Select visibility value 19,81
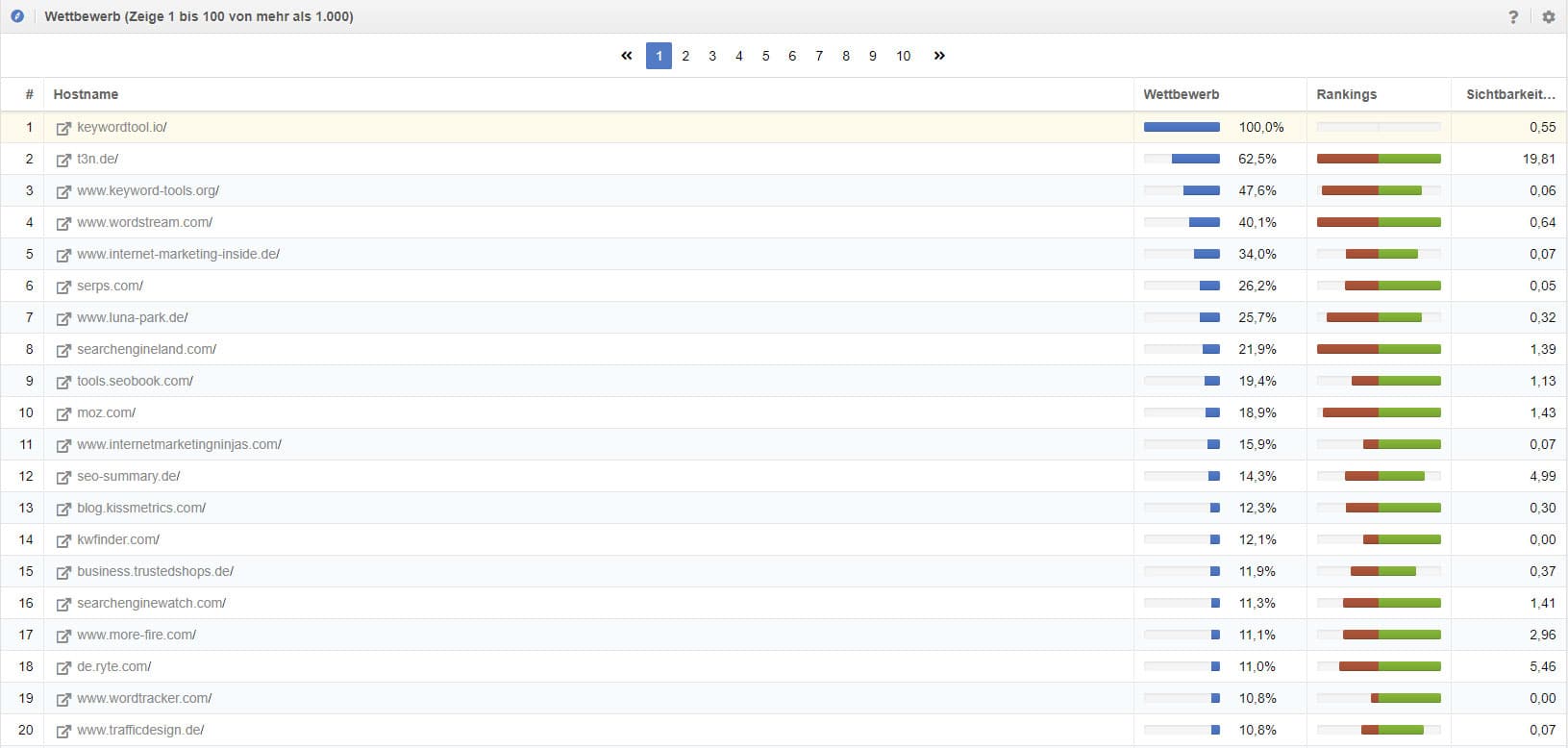1568x748 pixels. 1538,159
